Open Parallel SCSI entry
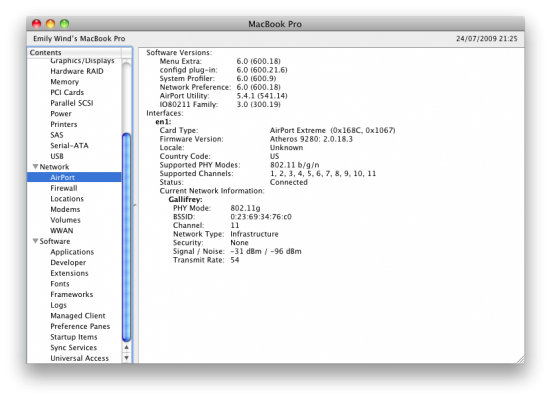The image size is (551, 400). click(x=72, y=103)
